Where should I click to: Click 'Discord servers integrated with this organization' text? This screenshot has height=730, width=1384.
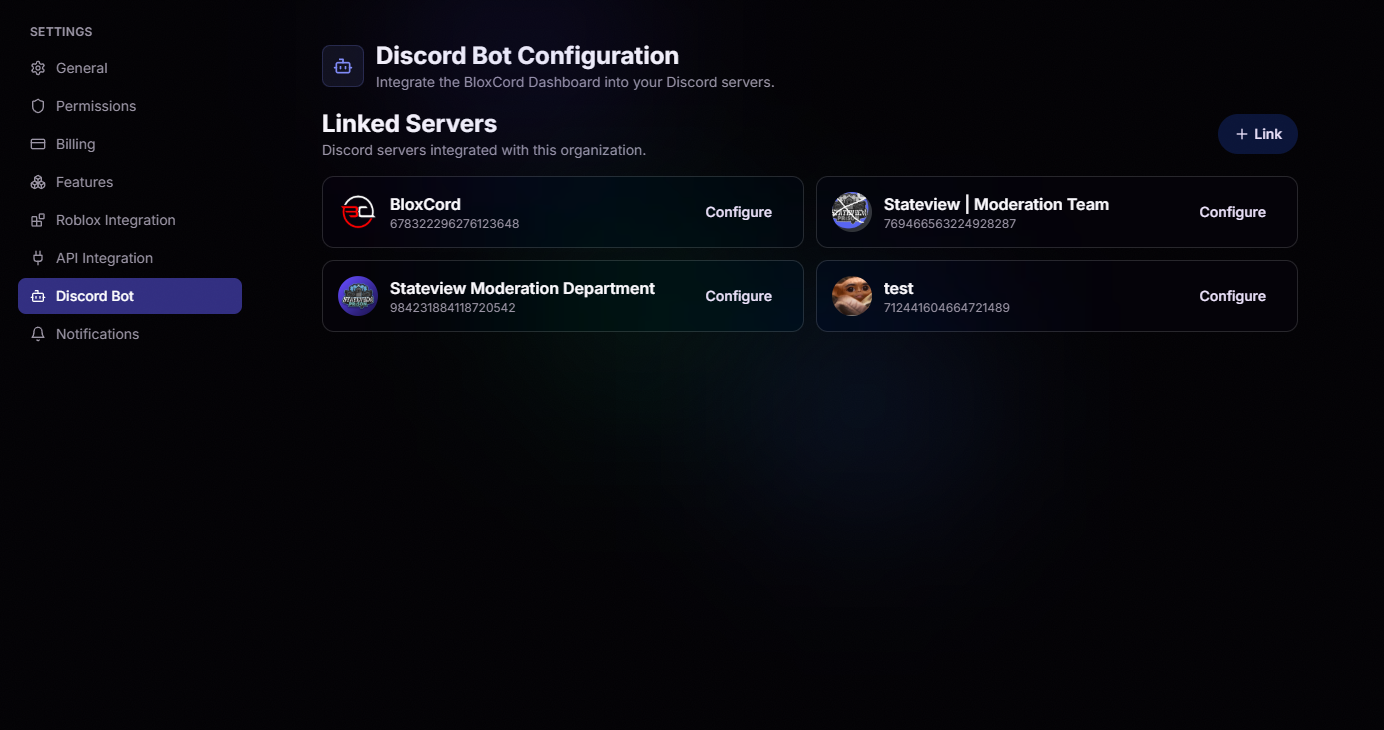(x=484, y=150)
